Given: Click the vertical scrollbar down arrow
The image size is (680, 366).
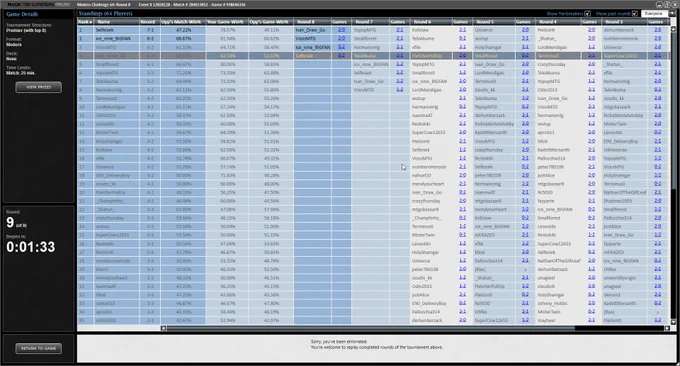Looking at the screenshot, I should [x=673, y=322].
